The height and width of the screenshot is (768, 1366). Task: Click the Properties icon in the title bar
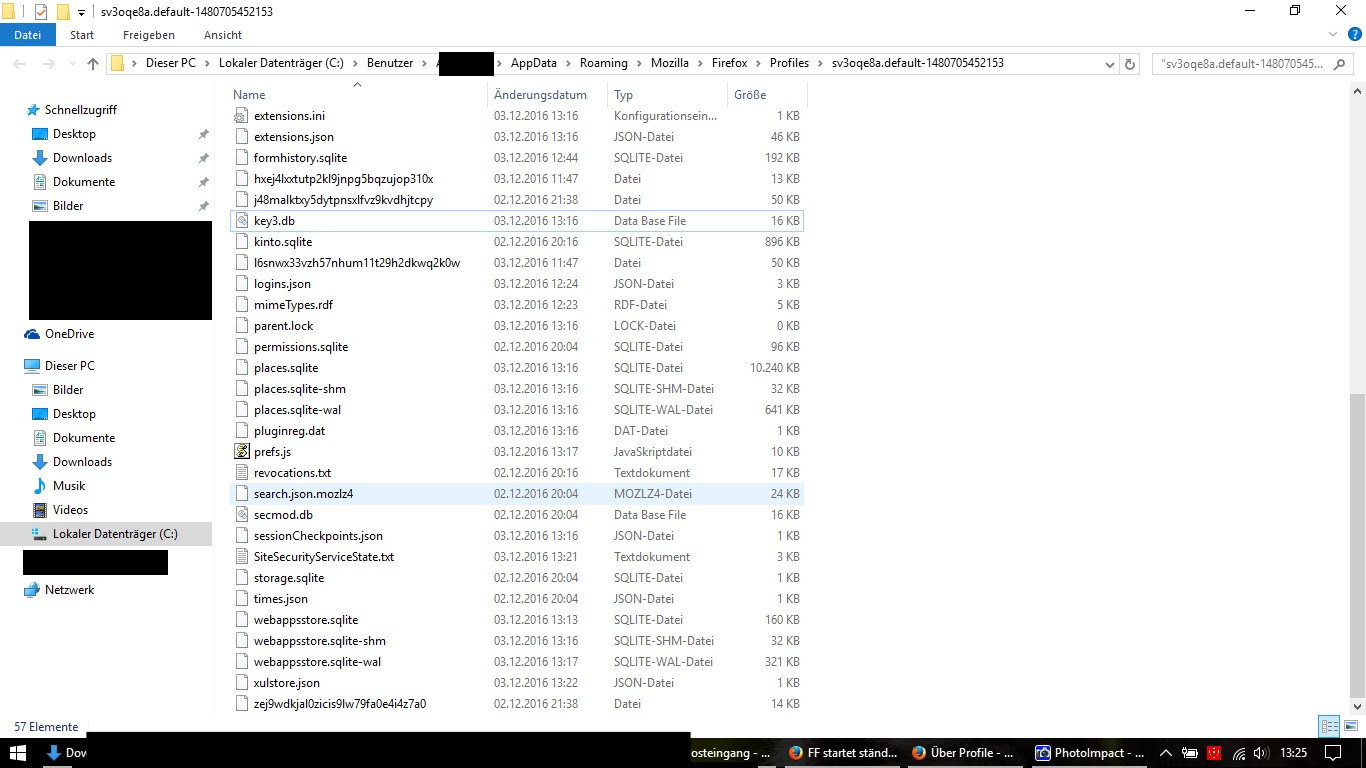41,12
